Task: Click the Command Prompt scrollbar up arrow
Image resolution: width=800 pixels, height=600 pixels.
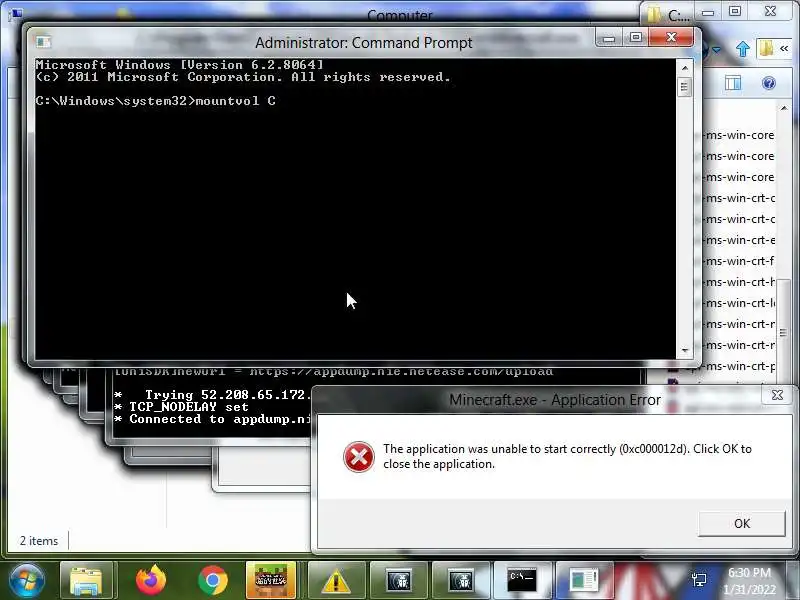Action: pyautogui.click(x=685, y=68)
